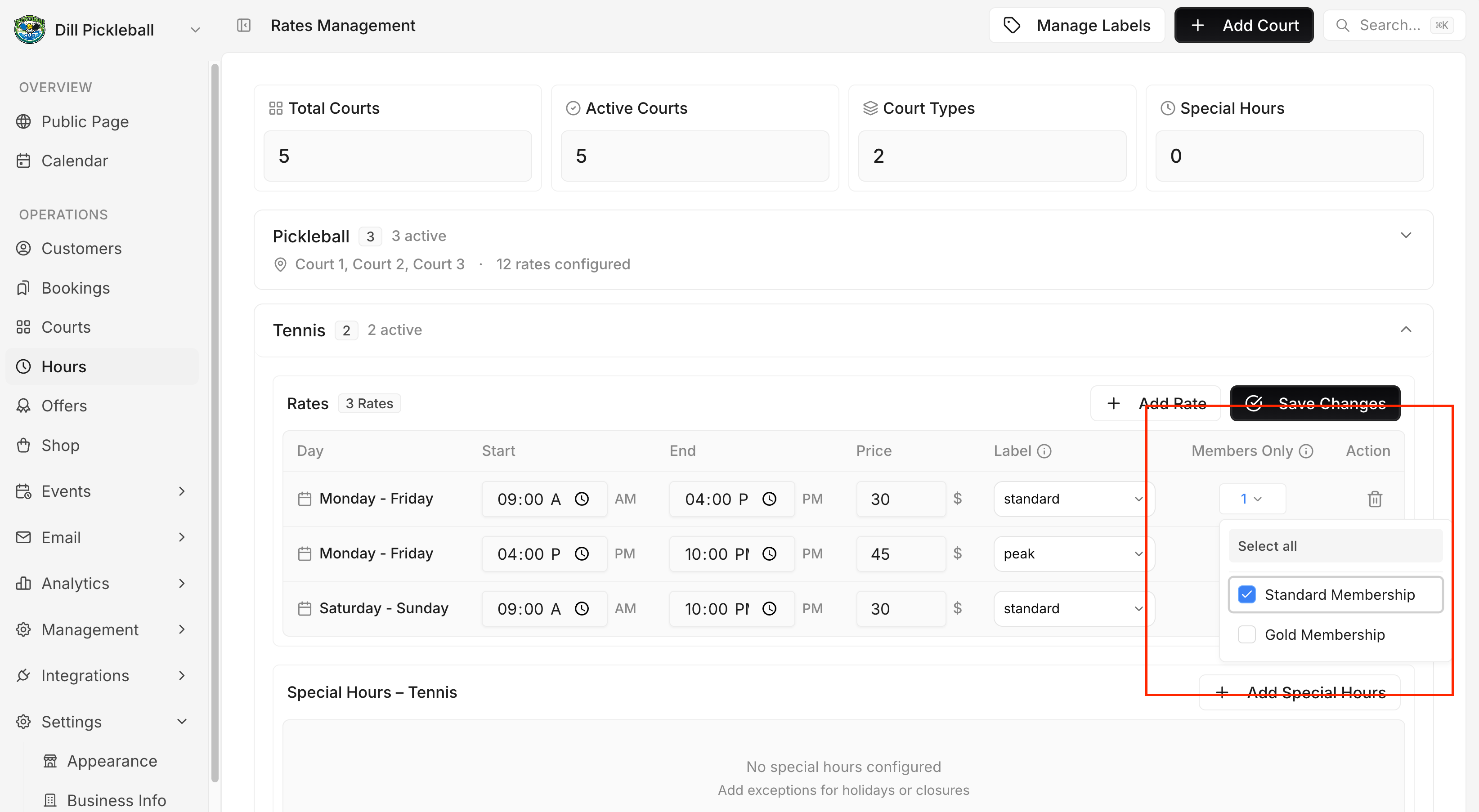Uncheck Standard Membership checkbox
The image size is (1479, 812).
(x=1246, y=594)
